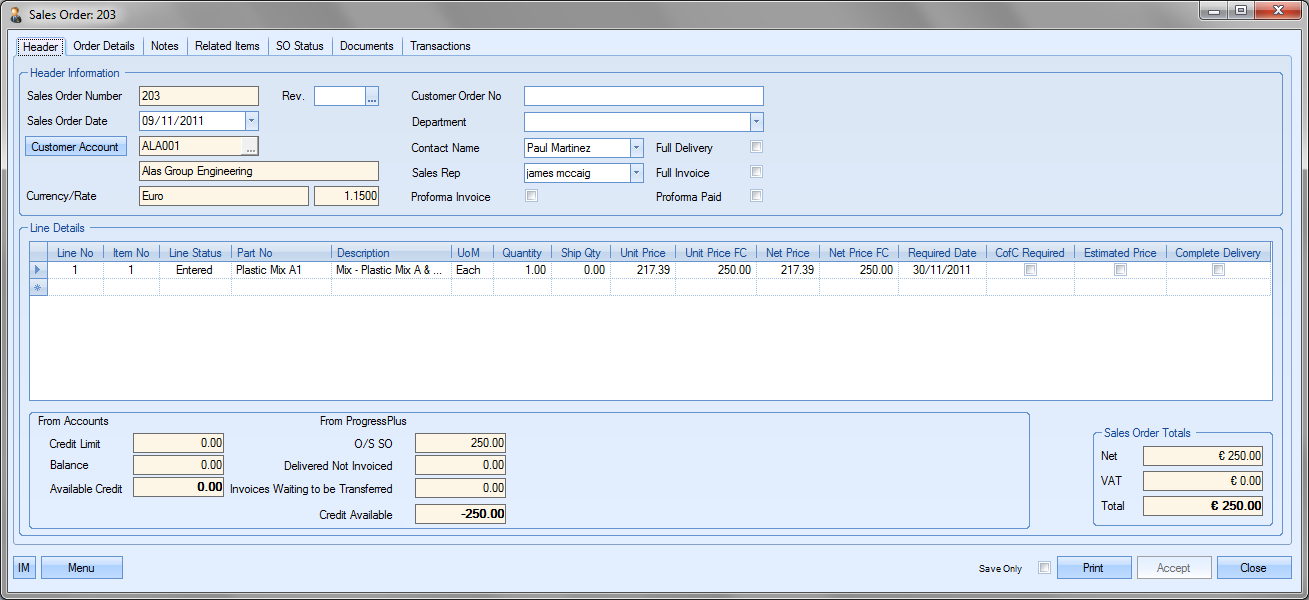Open the Contact Name dropdown

click(636, 148)
